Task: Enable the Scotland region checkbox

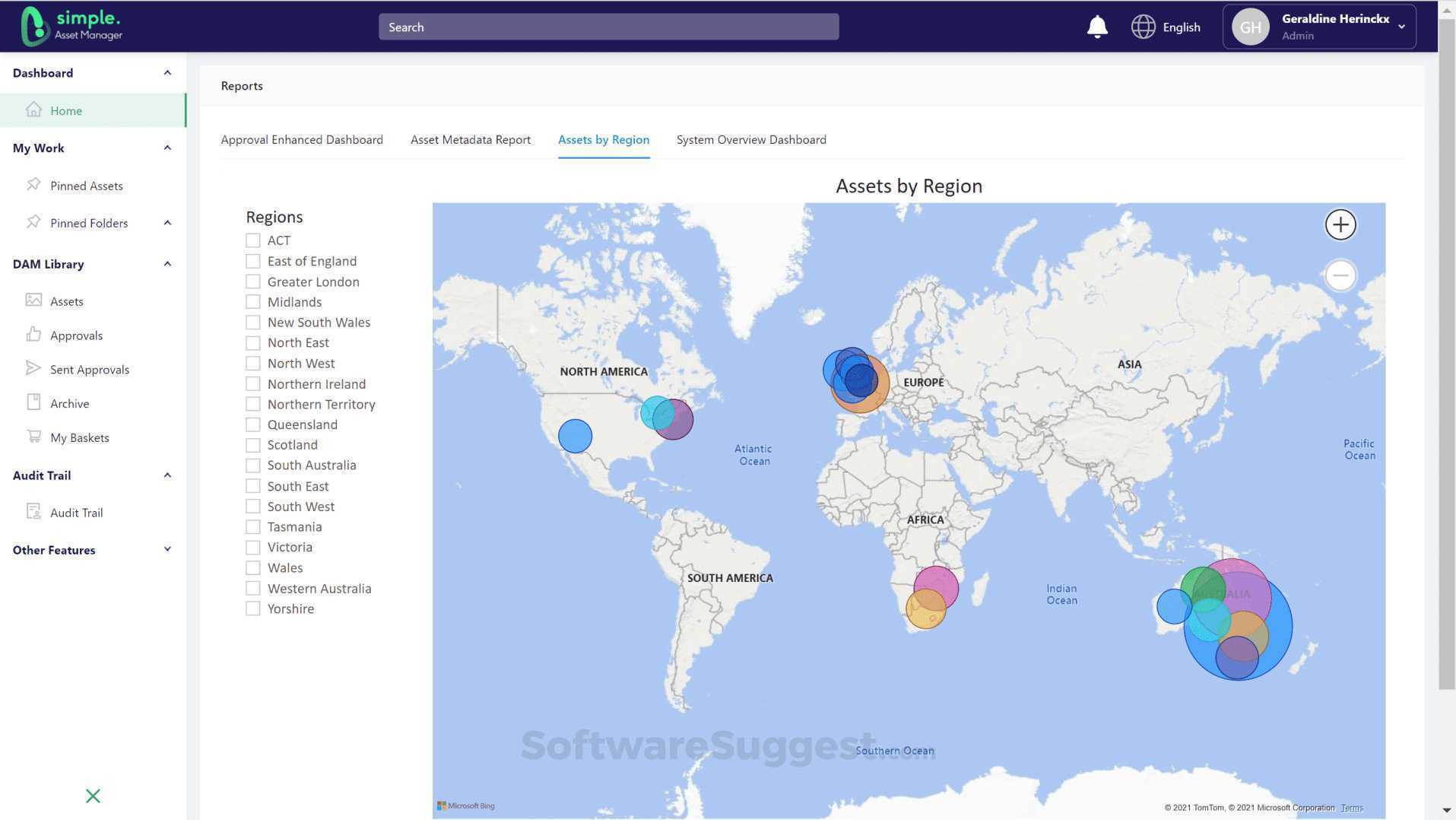Action: coord(253,444)
